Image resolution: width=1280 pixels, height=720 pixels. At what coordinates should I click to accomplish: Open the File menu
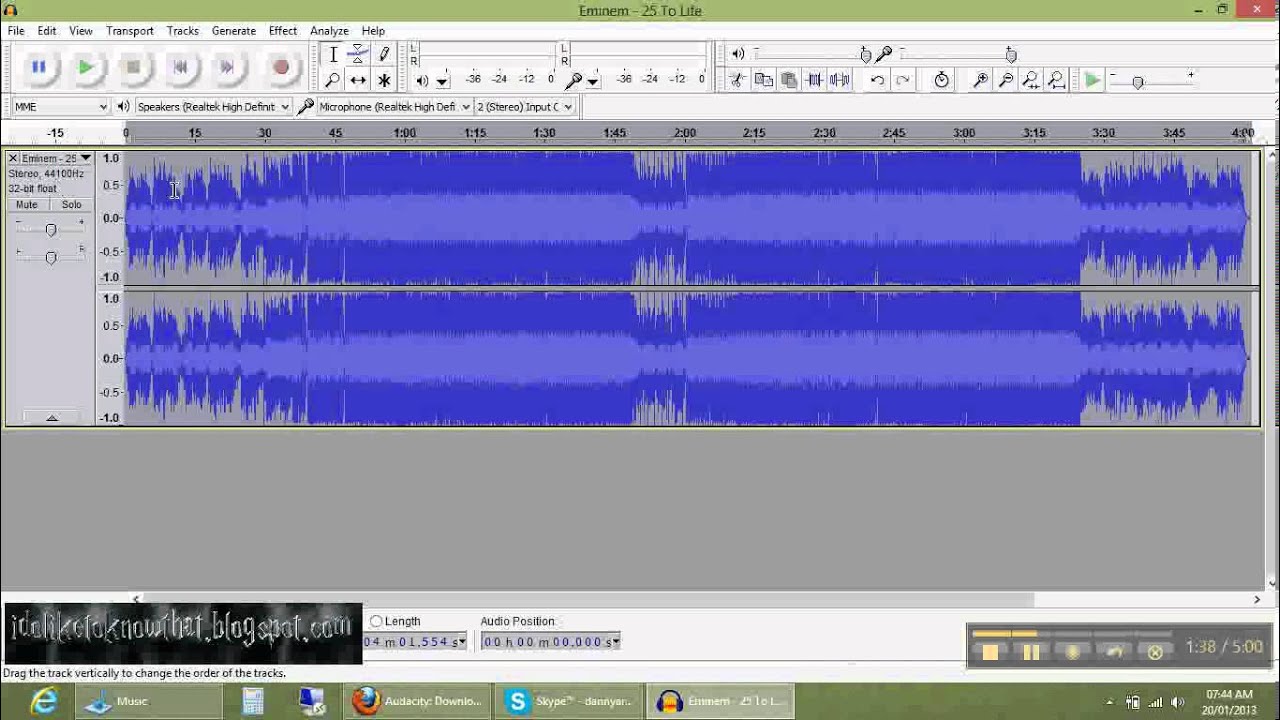tap(16, 31)
